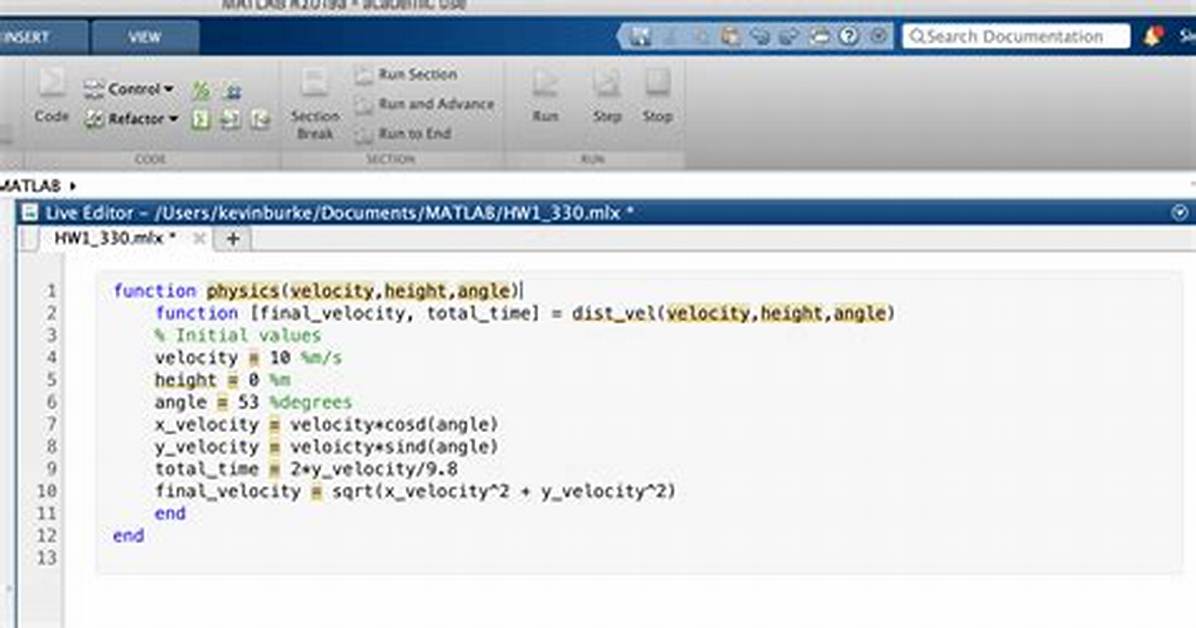1196x628 pixels.
Task: Click the '% Initial values' comment
Action: [x=237, y=336]
